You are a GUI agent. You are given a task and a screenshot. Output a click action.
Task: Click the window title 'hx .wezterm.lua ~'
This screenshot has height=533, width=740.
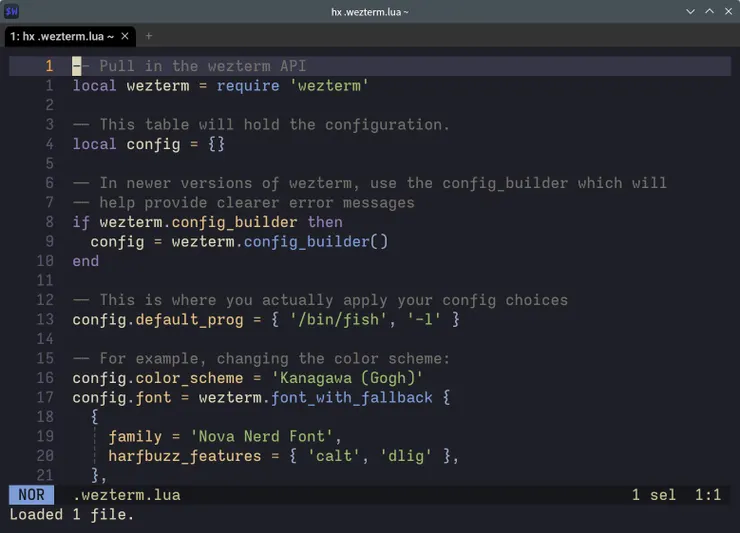tap(370, 12)
